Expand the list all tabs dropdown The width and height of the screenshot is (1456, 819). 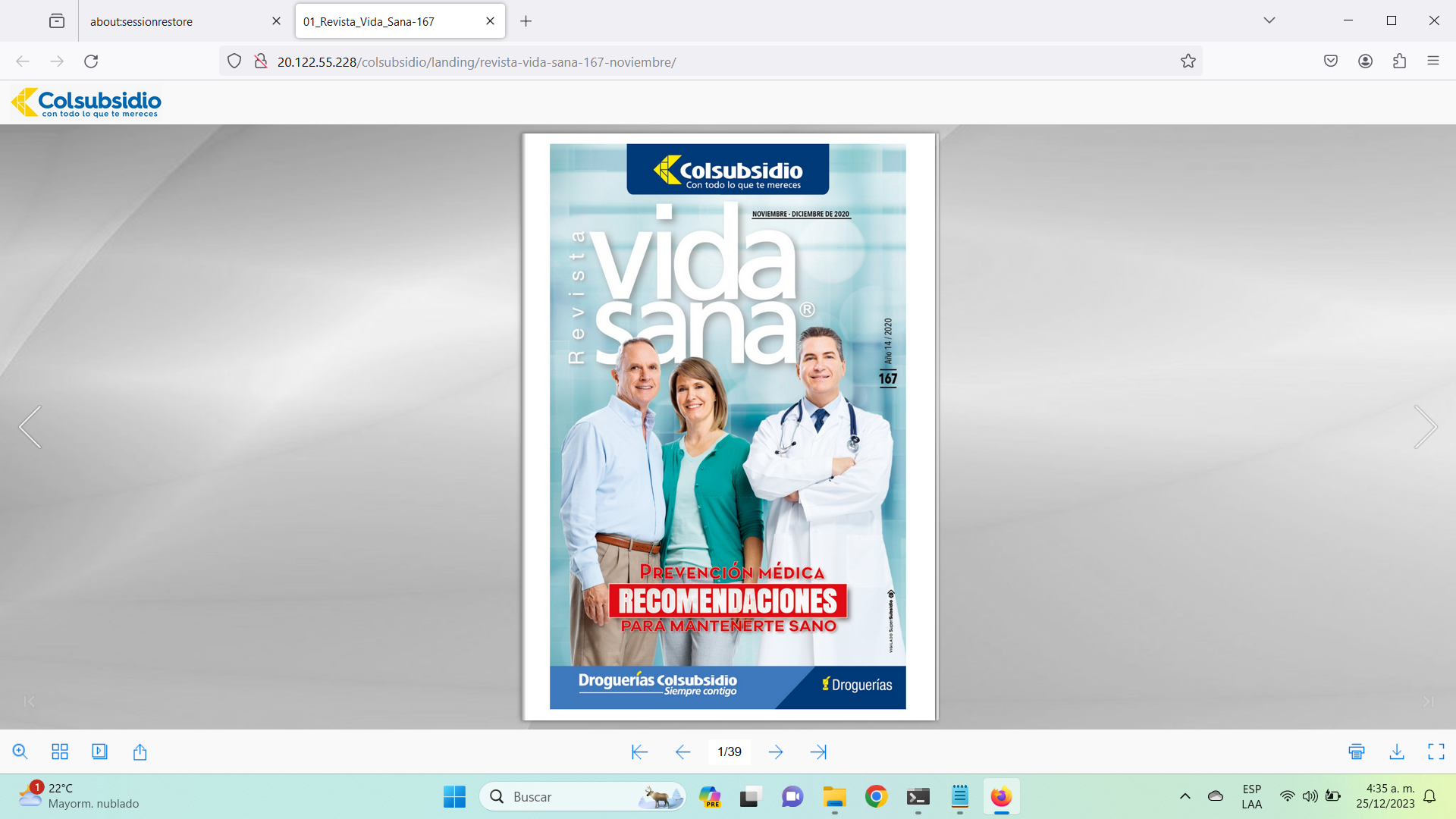tap(1269, 20)
